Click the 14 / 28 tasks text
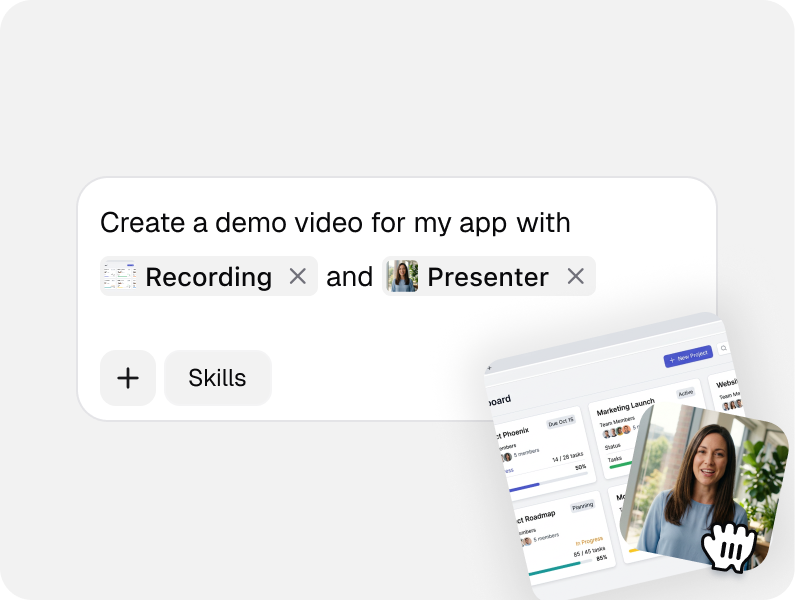 (567, 457)
